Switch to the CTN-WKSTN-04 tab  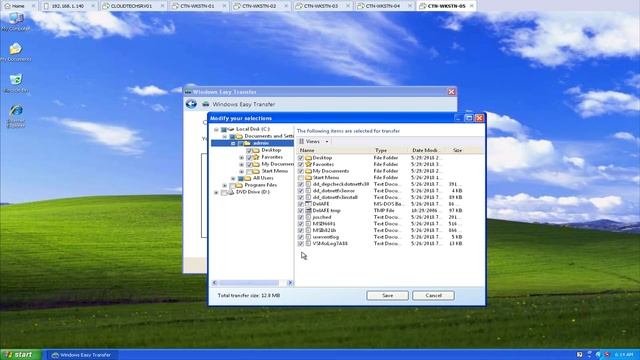point(383,6)
